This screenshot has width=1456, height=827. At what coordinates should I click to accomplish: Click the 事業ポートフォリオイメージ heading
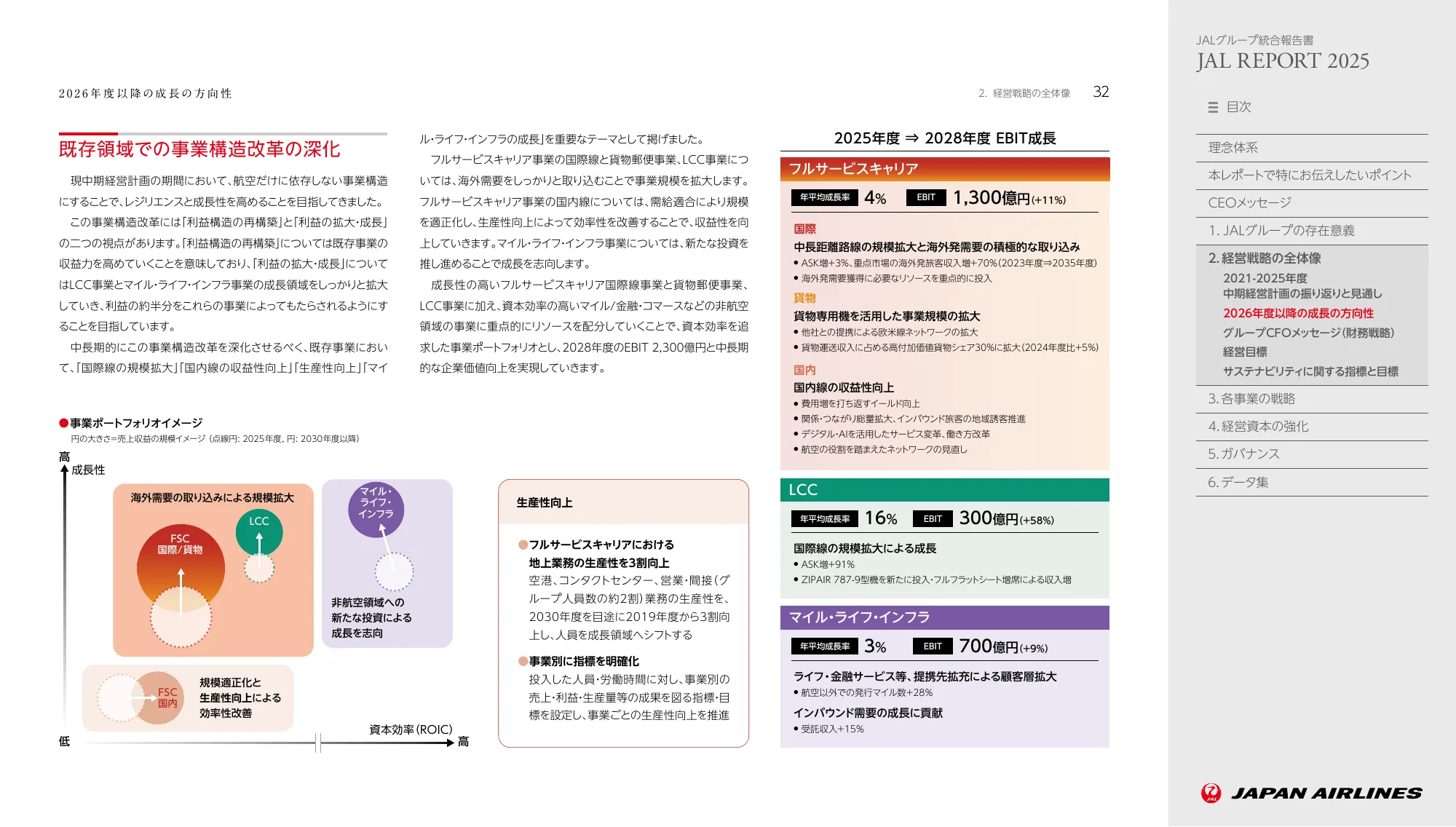[x=136, y=423]
